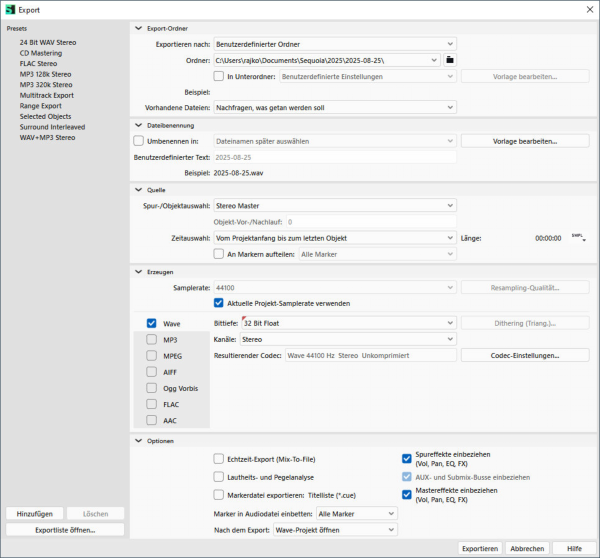
Task: Click the Codec-Einstellungen button
Action: pyautogui.click(x=525, y=355)
